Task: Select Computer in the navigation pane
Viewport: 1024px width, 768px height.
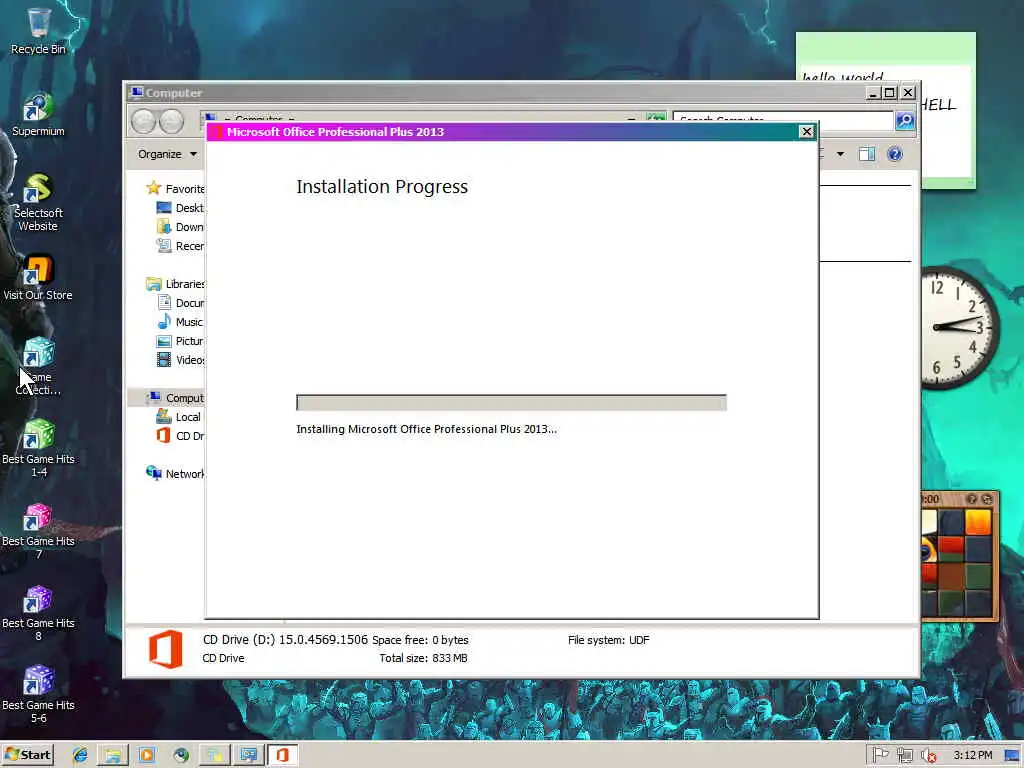Action: click(x=175, y=397)
